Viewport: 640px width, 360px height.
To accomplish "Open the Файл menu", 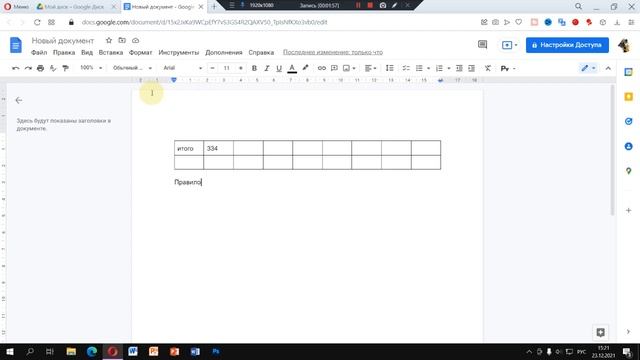I will 39,52.
